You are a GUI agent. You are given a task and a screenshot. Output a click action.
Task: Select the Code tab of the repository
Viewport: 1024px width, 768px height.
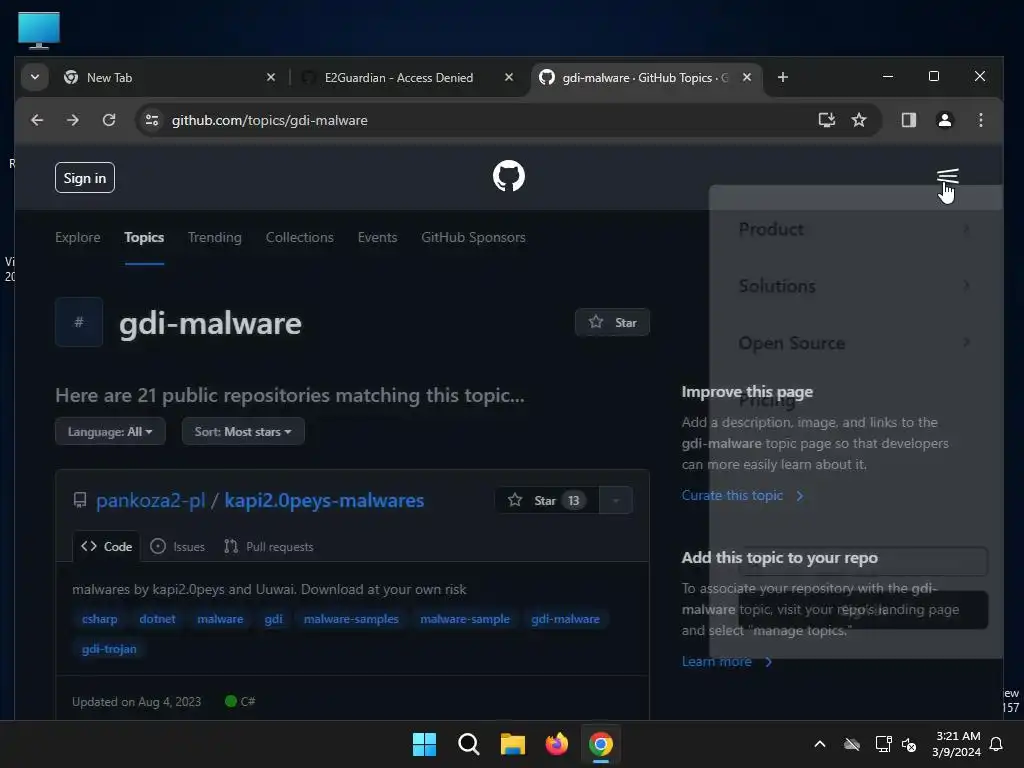106,547
